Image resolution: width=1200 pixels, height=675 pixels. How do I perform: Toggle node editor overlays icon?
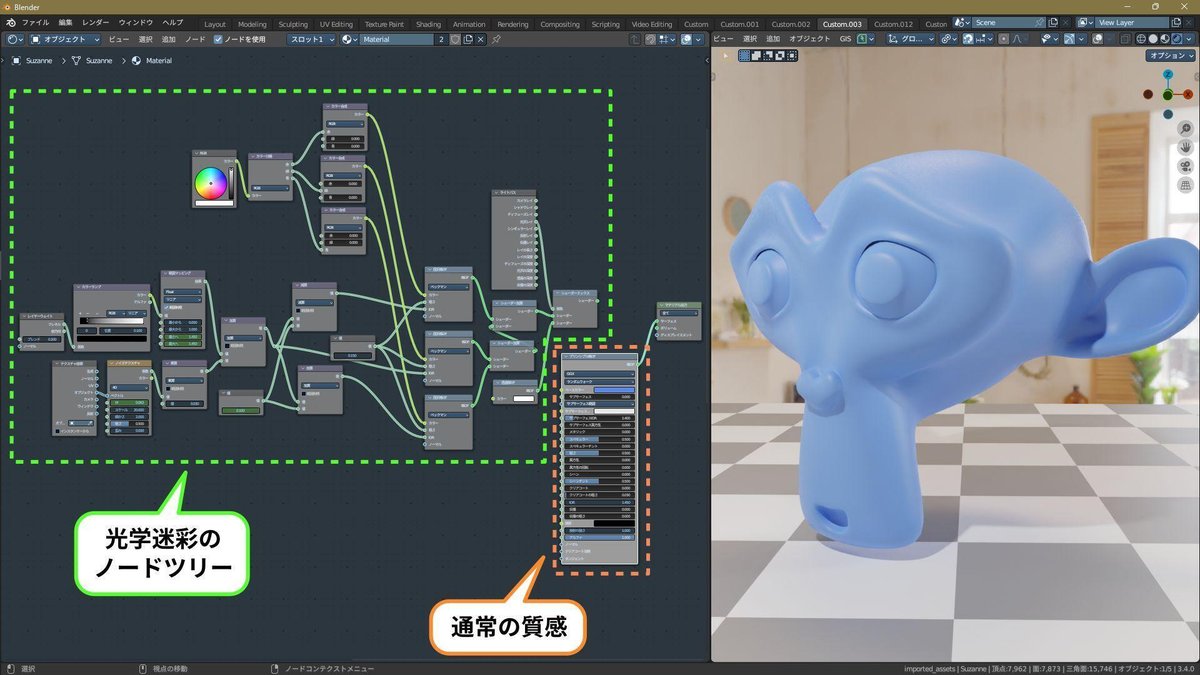(688, 39)
